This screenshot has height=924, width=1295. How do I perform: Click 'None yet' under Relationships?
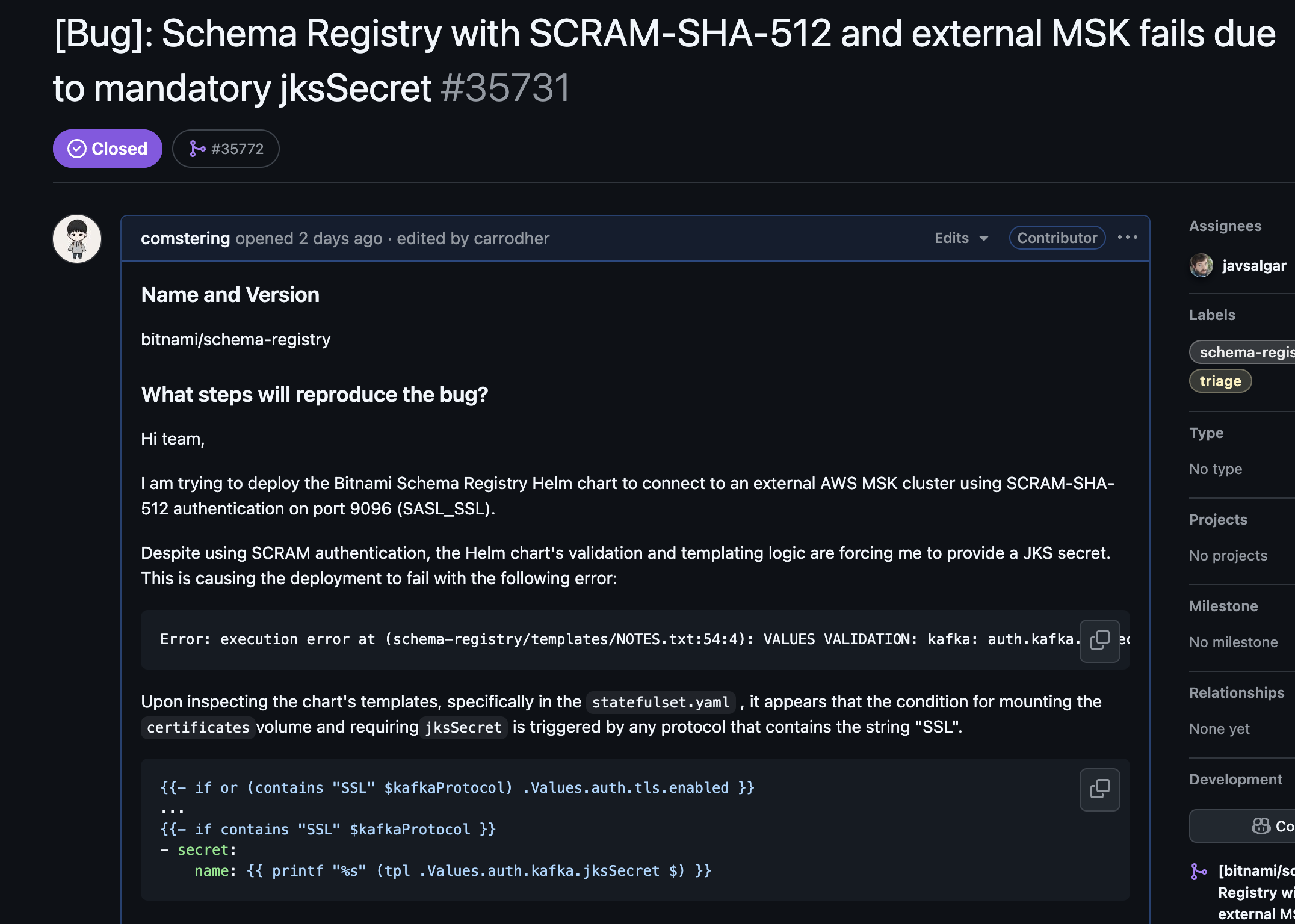[1219, 728]
